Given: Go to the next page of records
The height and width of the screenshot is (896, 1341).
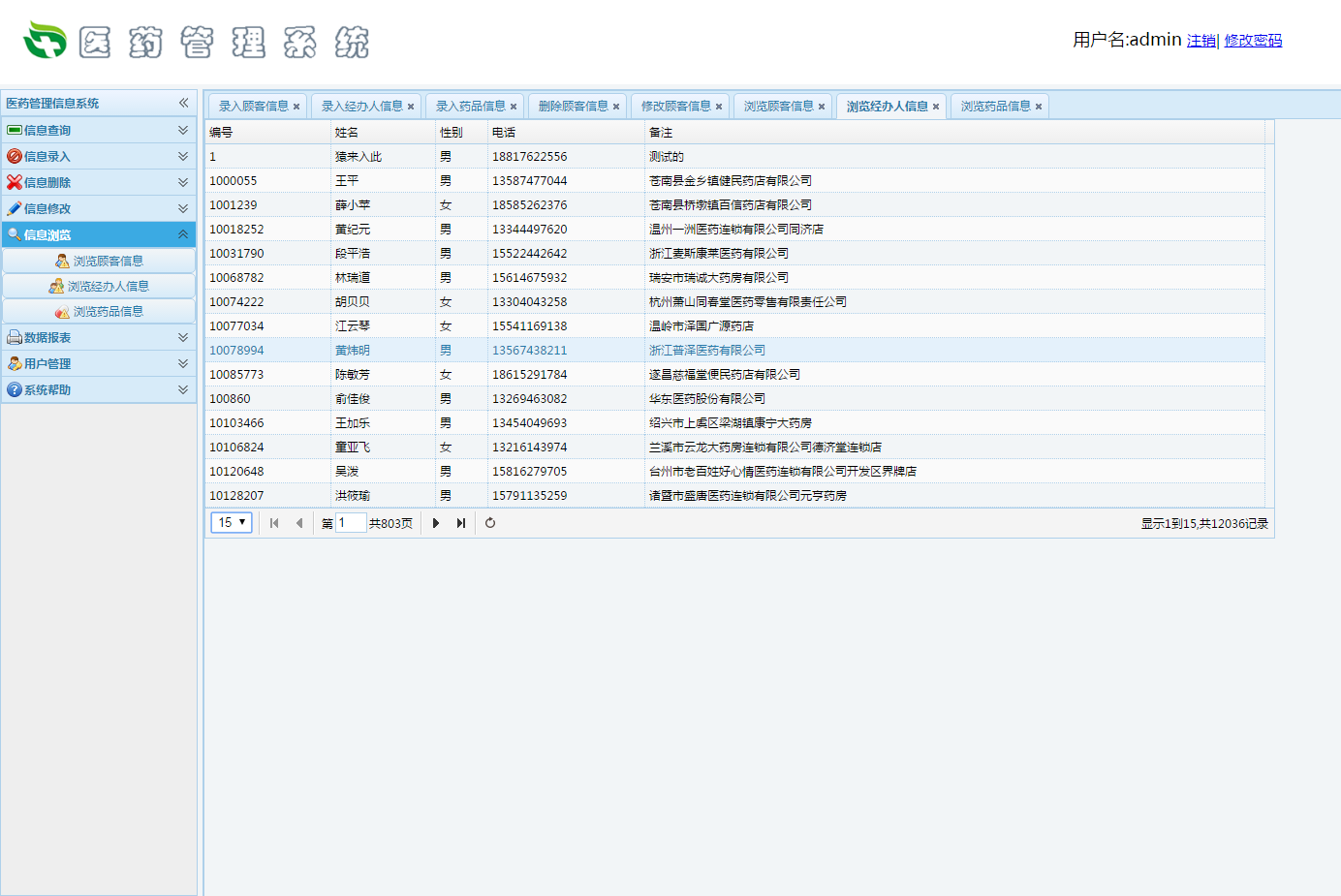Looking at the screenshot, I should coord(436,523).
